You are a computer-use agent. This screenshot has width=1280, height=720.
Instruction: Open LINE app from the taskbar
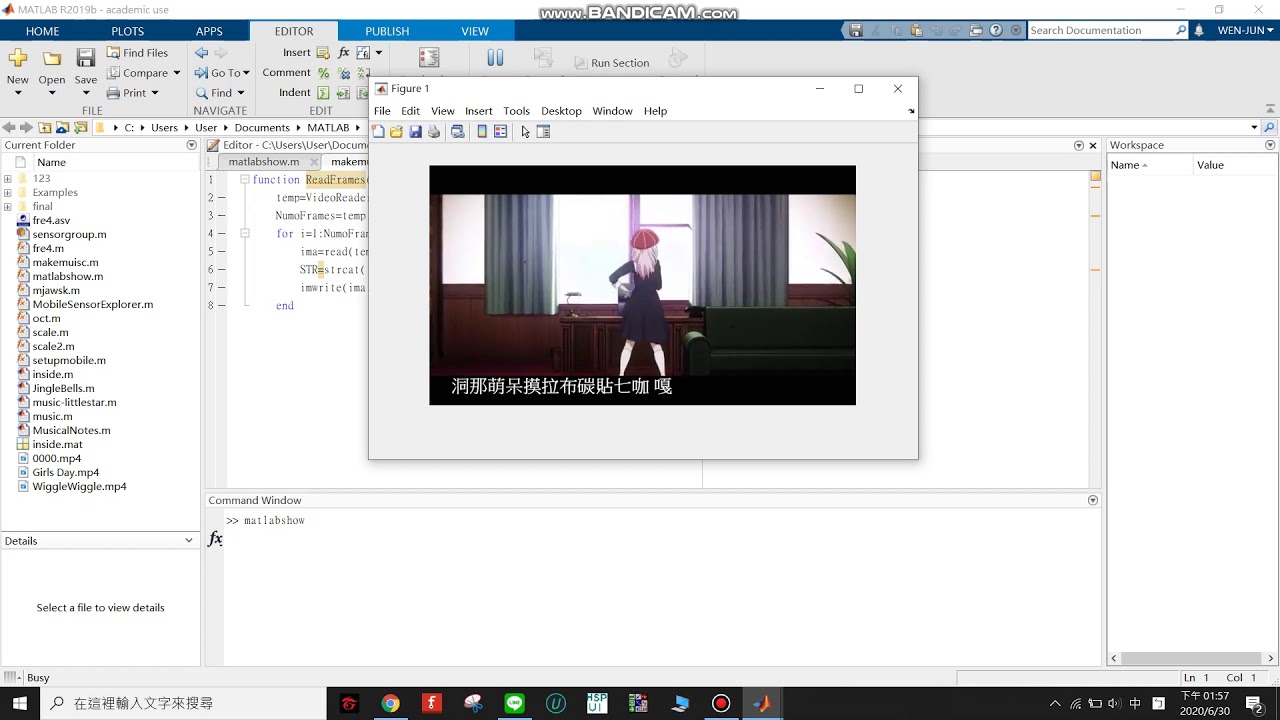pos(514,704)
